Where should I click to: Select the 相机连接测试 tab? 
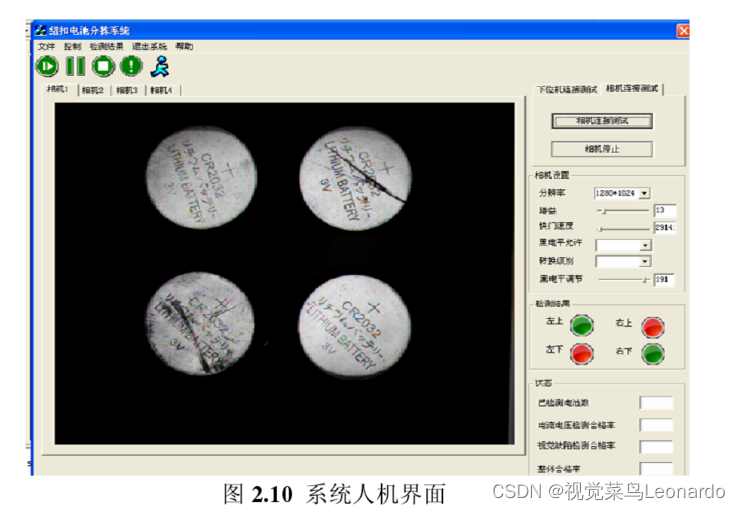click(x=632, y=88)
